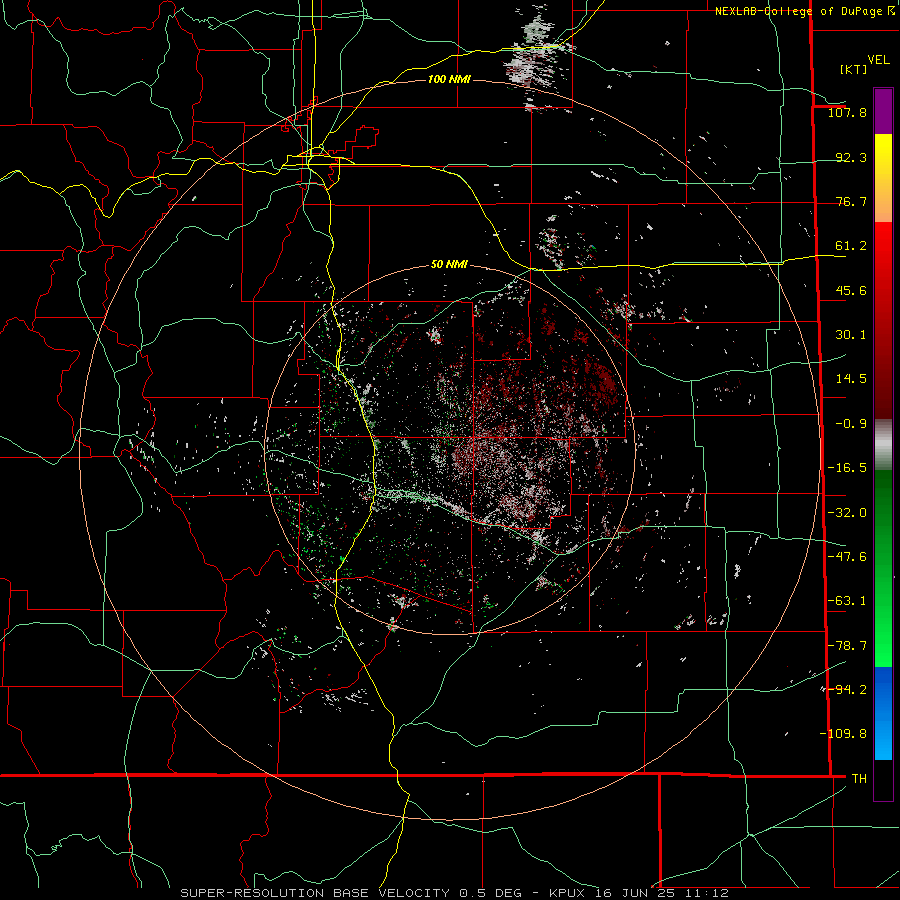Pick the gray segment between -0.9 and -16.5

point(883,445)
